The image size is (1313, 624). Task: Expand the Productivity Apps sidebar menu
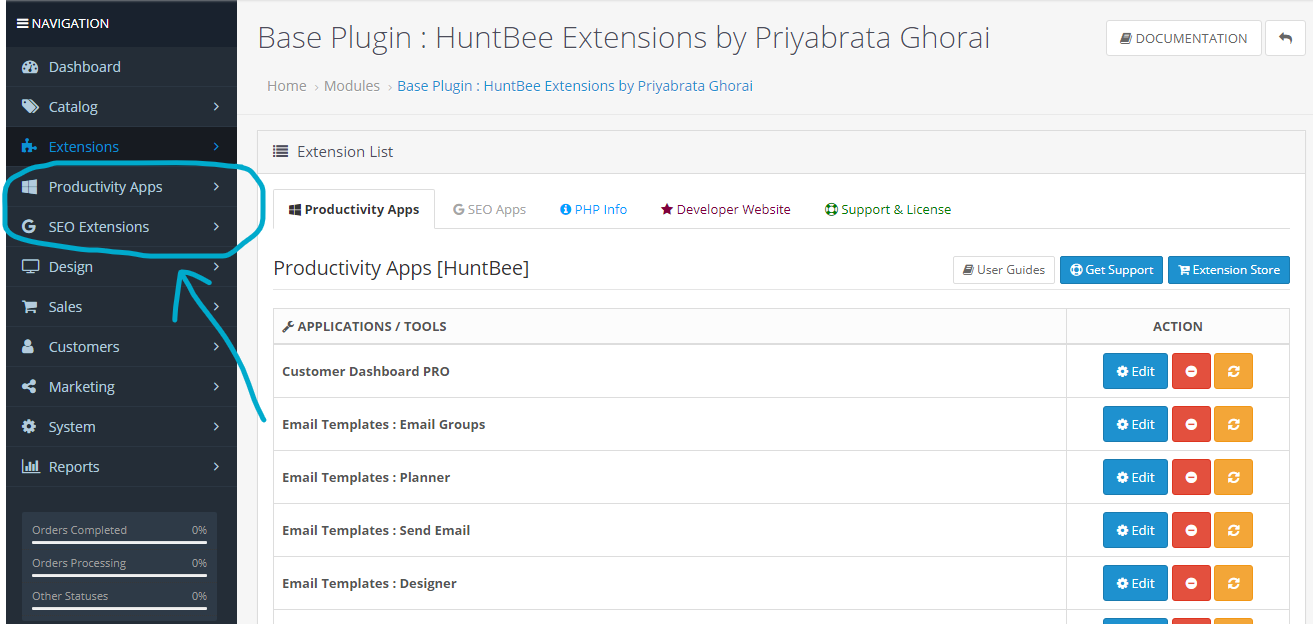point(121,187)
